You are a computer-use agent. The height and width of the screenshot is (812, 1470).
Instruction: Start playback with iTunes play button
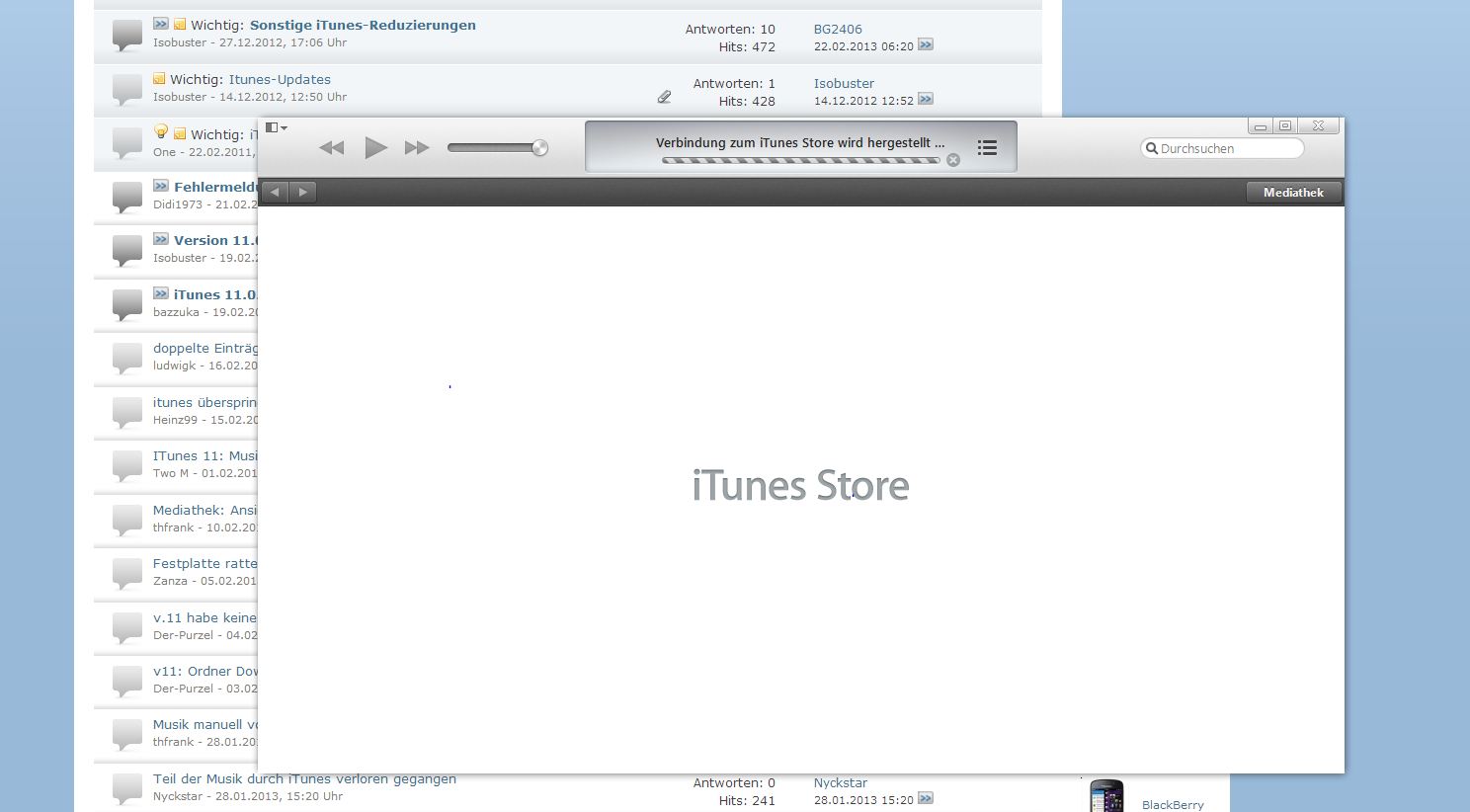pyautogui.click(x=375, y=147)
